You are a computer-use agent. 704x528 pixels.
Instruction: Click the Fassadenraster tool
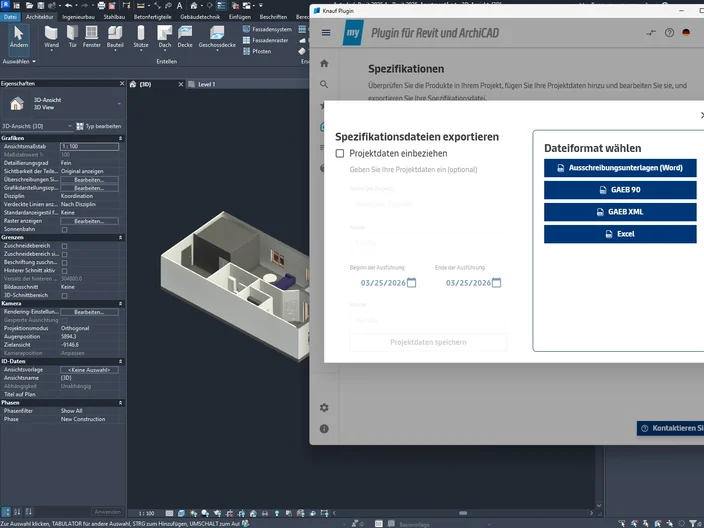tap(266, 40)
